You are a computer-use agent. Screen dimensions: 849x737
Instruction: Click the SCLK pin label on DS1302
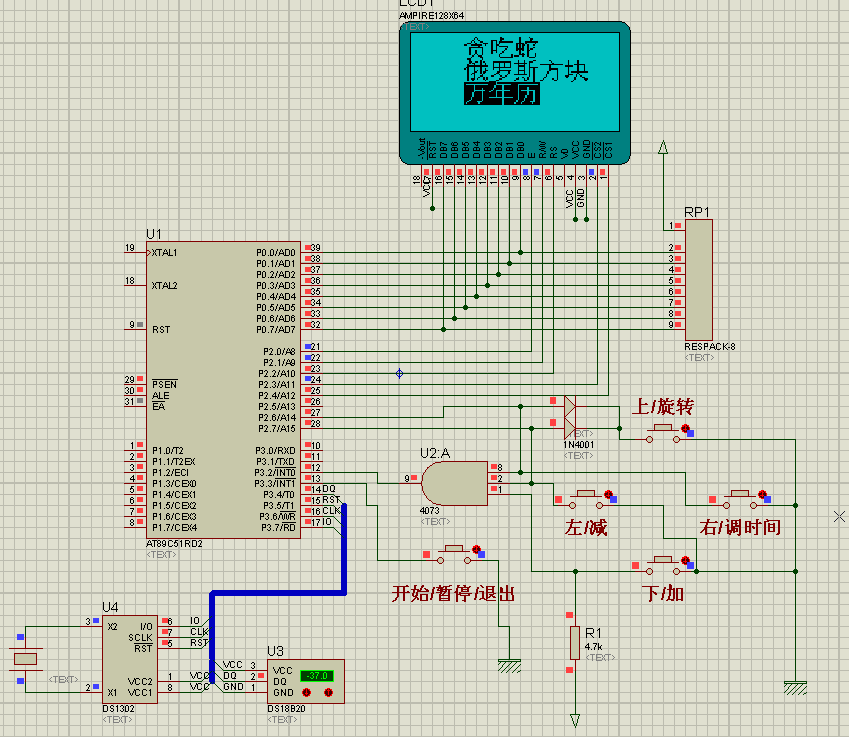pyautogui.click(x=140, y=637)
